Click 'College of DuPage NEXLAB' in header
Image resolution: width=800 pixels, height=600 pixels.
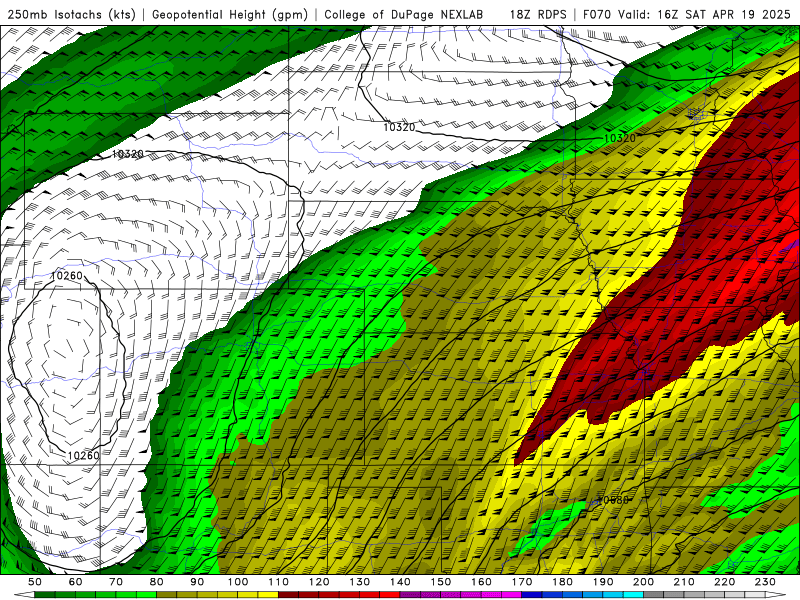click(404, 14)
